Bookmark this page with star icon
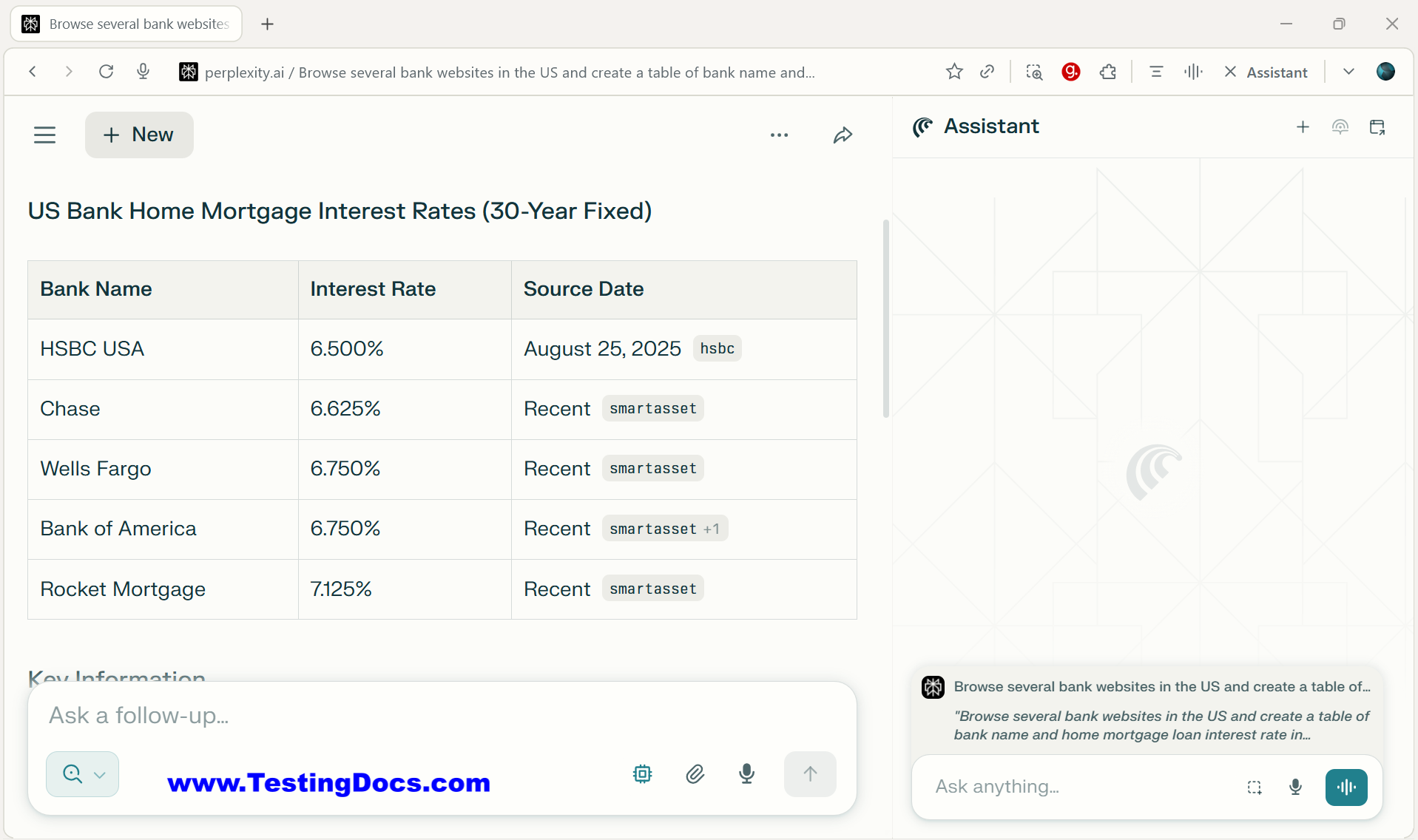 (954, 72)
